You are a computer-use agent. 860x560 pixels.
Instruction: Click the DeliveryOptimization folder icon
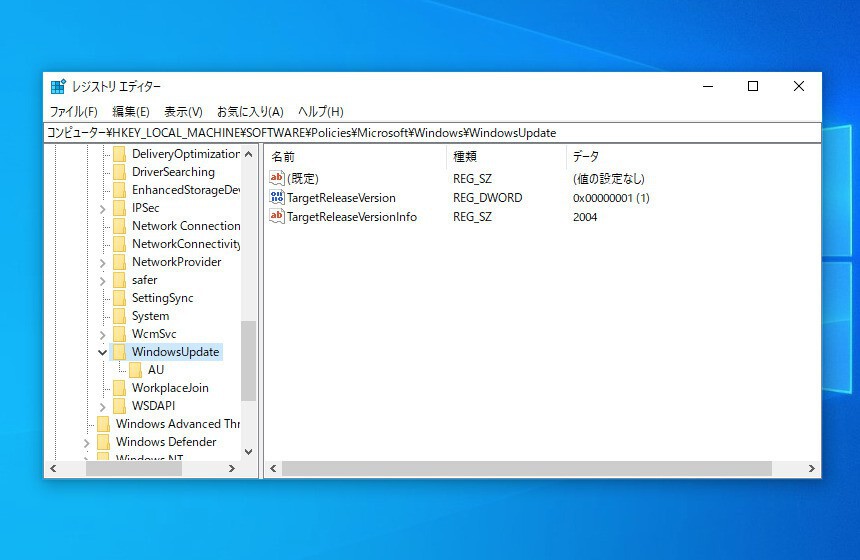(120, 154)
